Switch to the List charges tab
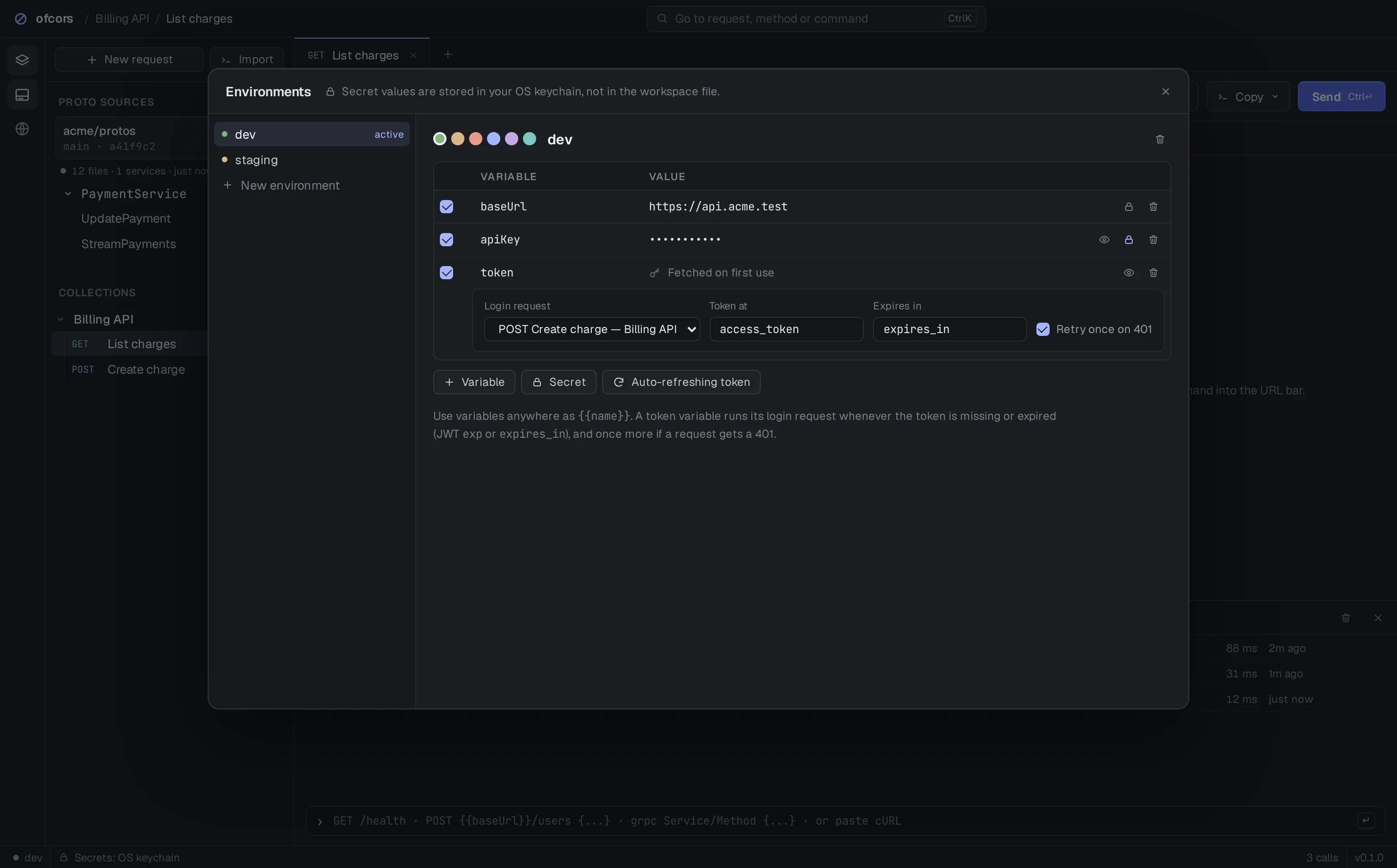1397x868 pixels. point(362,56)
